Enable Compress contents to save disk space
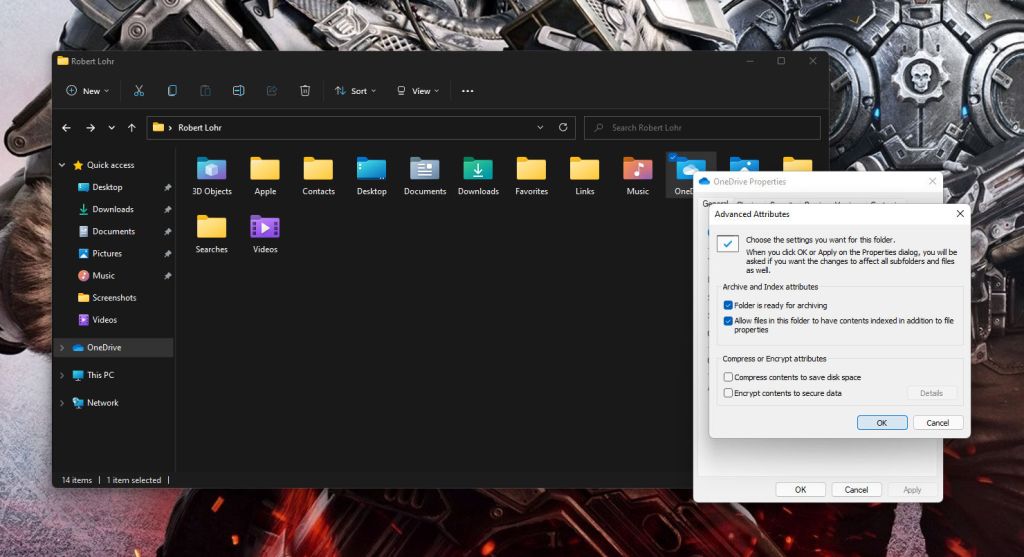Screen dimensions: 1024x557 (x=728, y=377)
